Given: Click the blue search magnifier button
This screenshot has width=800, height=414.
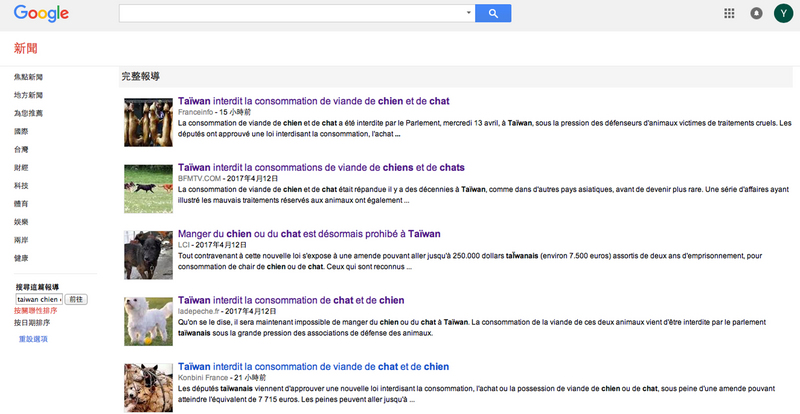Looking at the screenshot, I should coord(493,13).
